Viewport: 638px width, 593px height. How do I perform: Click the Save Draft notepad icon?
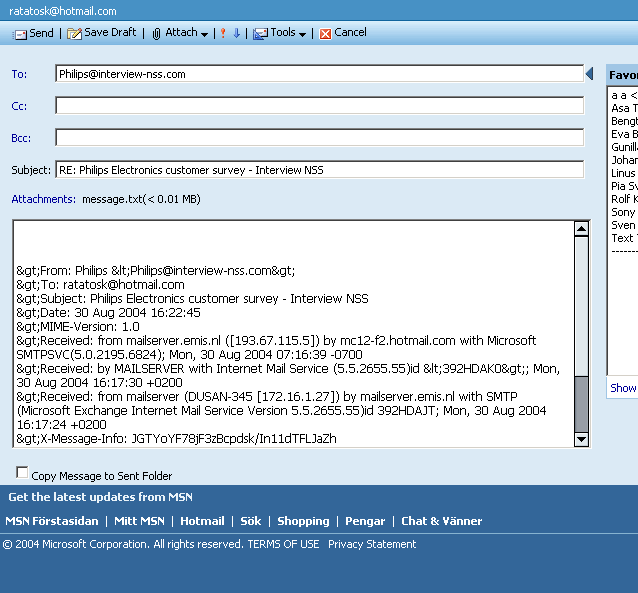[x=74, y=34]
